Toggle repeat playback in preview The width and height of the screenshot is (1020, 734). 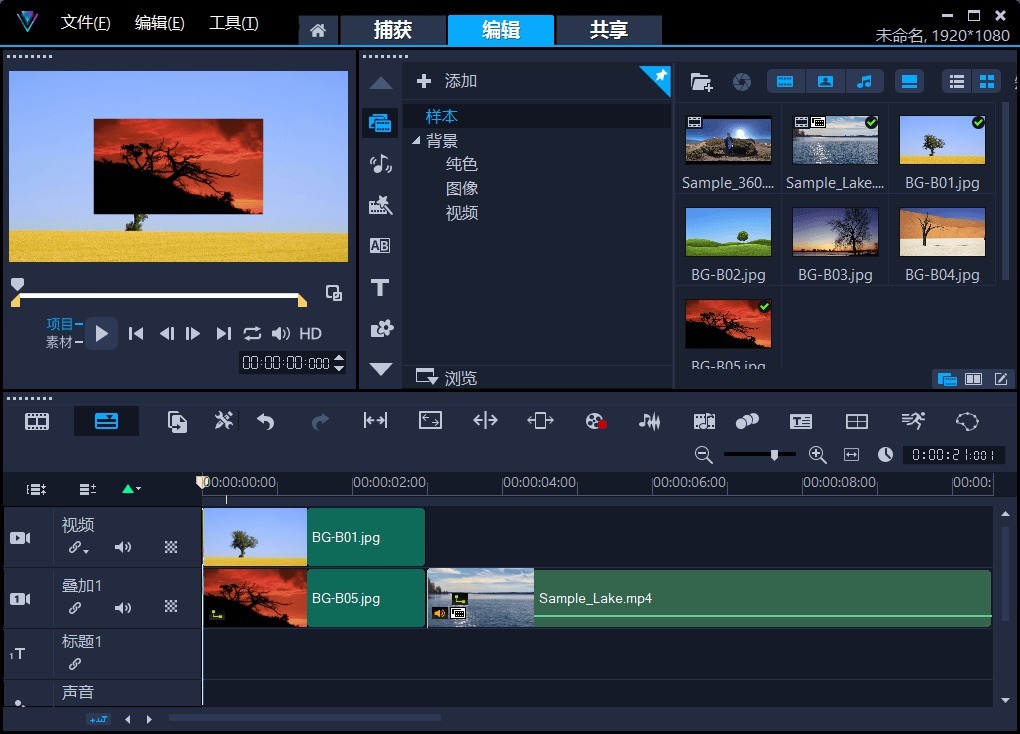(x=252, y=334)
